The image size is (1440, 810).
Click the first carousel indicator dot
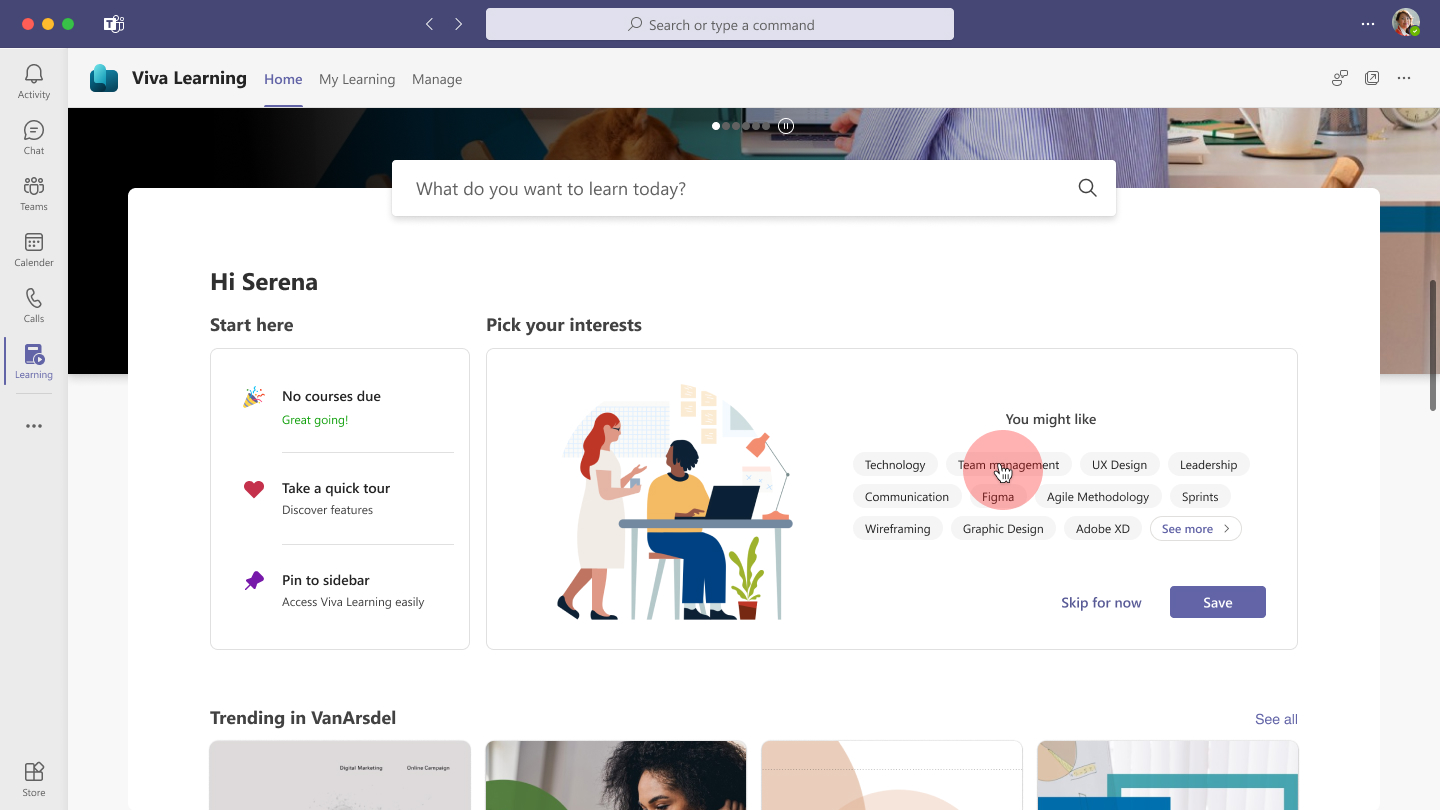tap(716, 126)
